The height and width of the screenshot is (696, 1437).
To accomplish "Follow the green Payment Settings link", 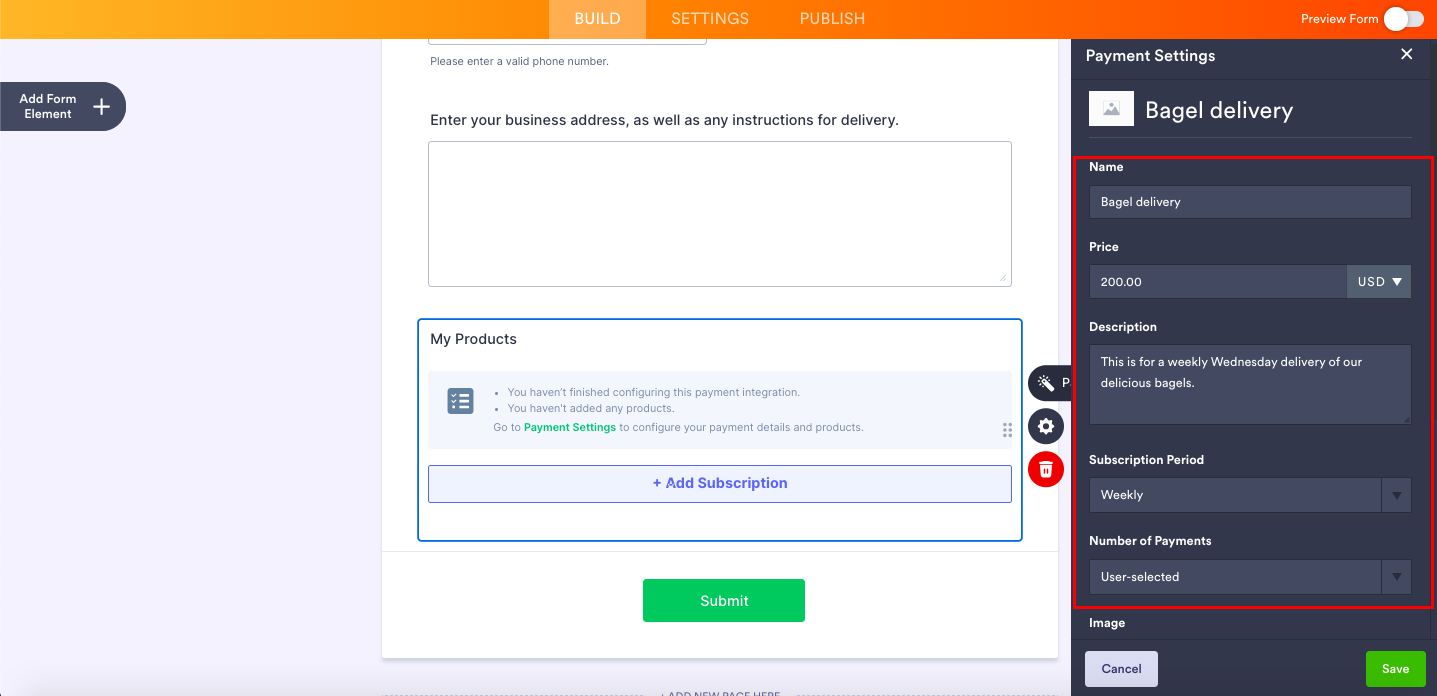I will [570, 427].
